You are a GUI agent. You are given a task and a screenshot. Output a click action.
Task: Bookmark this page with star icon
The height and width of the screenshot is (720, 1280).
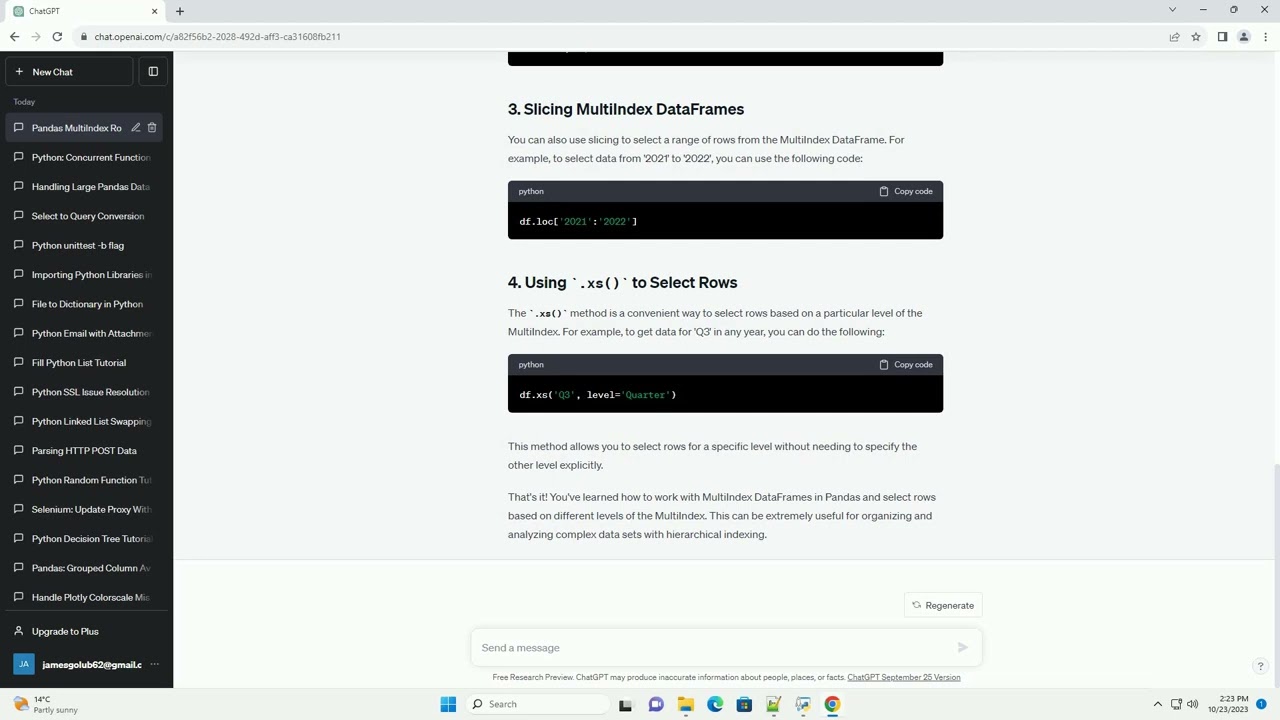click(1195, 37)
